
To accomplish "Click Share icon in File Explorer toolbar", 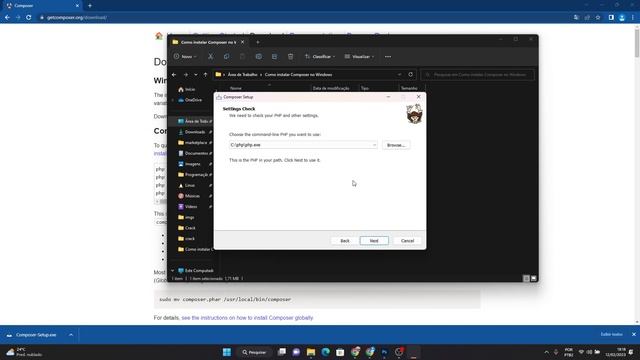I will click(274, 57).
